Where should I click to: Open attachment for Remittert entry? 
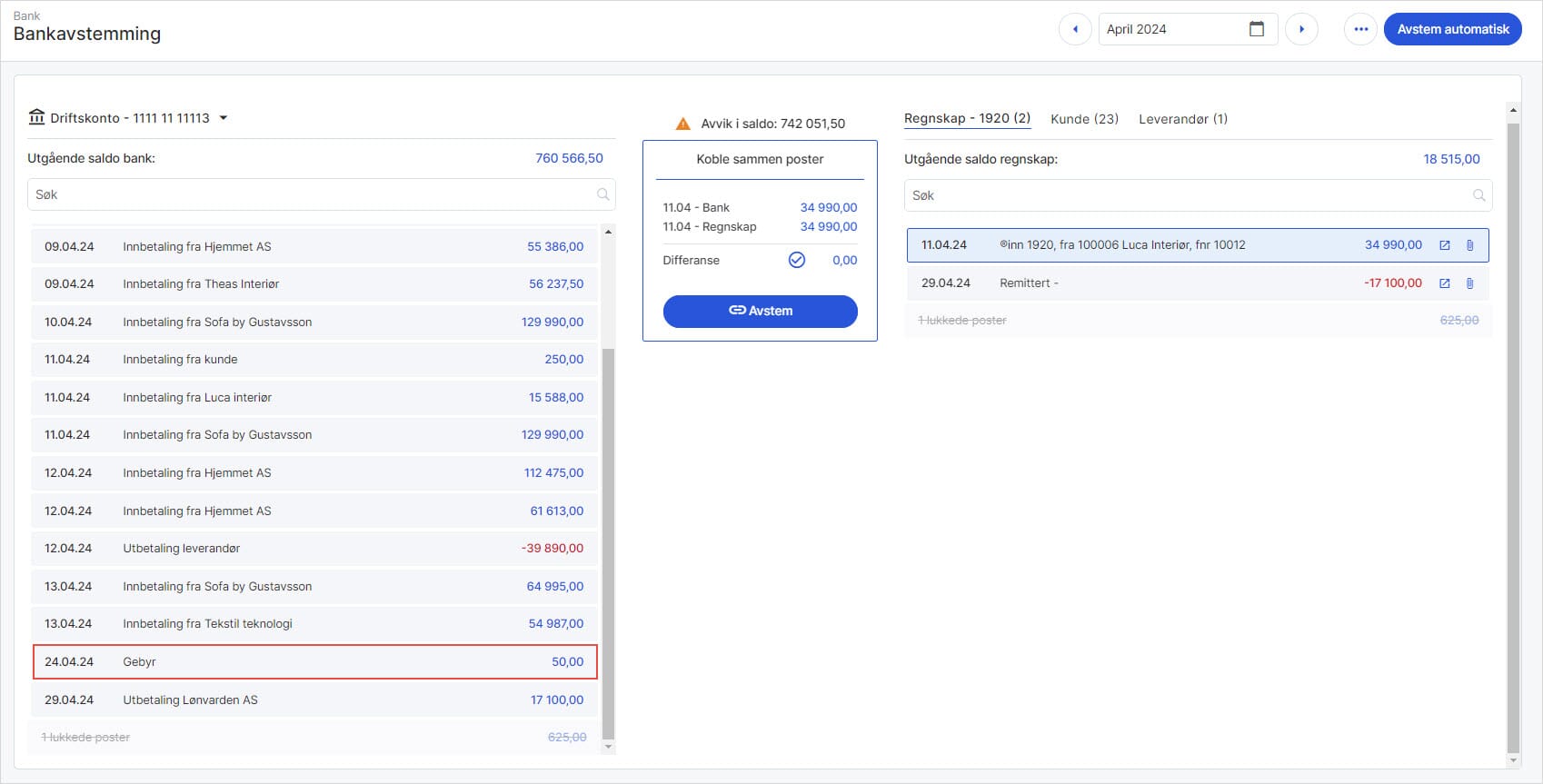pos(1469,283)
